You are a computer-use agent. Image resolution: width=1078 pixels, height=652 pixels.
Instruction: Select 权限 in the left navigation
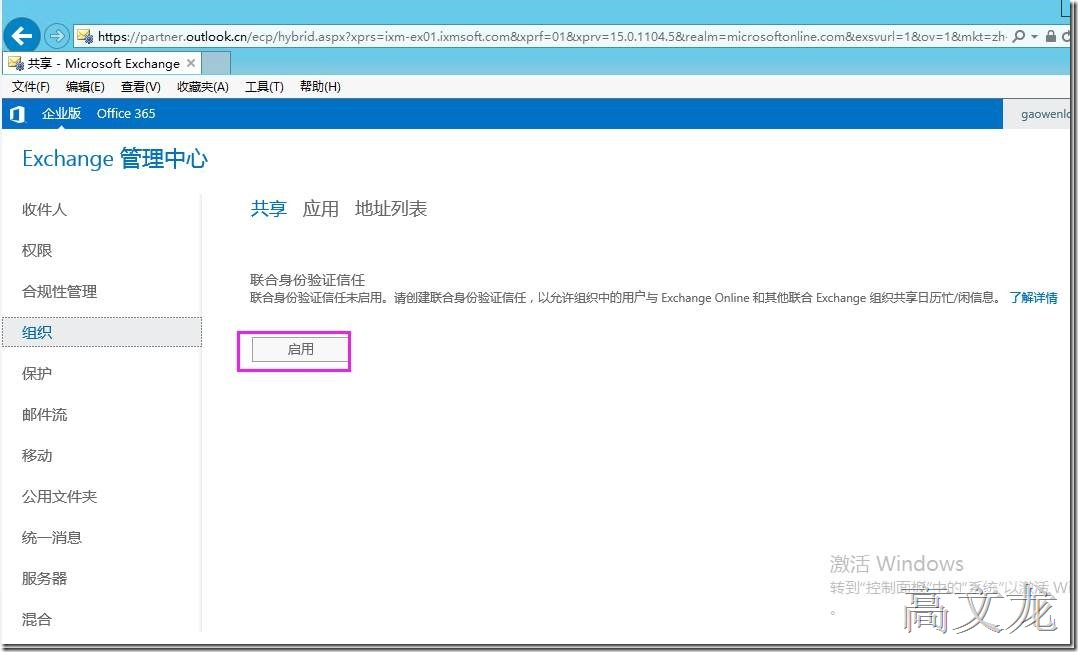point(37,250)
